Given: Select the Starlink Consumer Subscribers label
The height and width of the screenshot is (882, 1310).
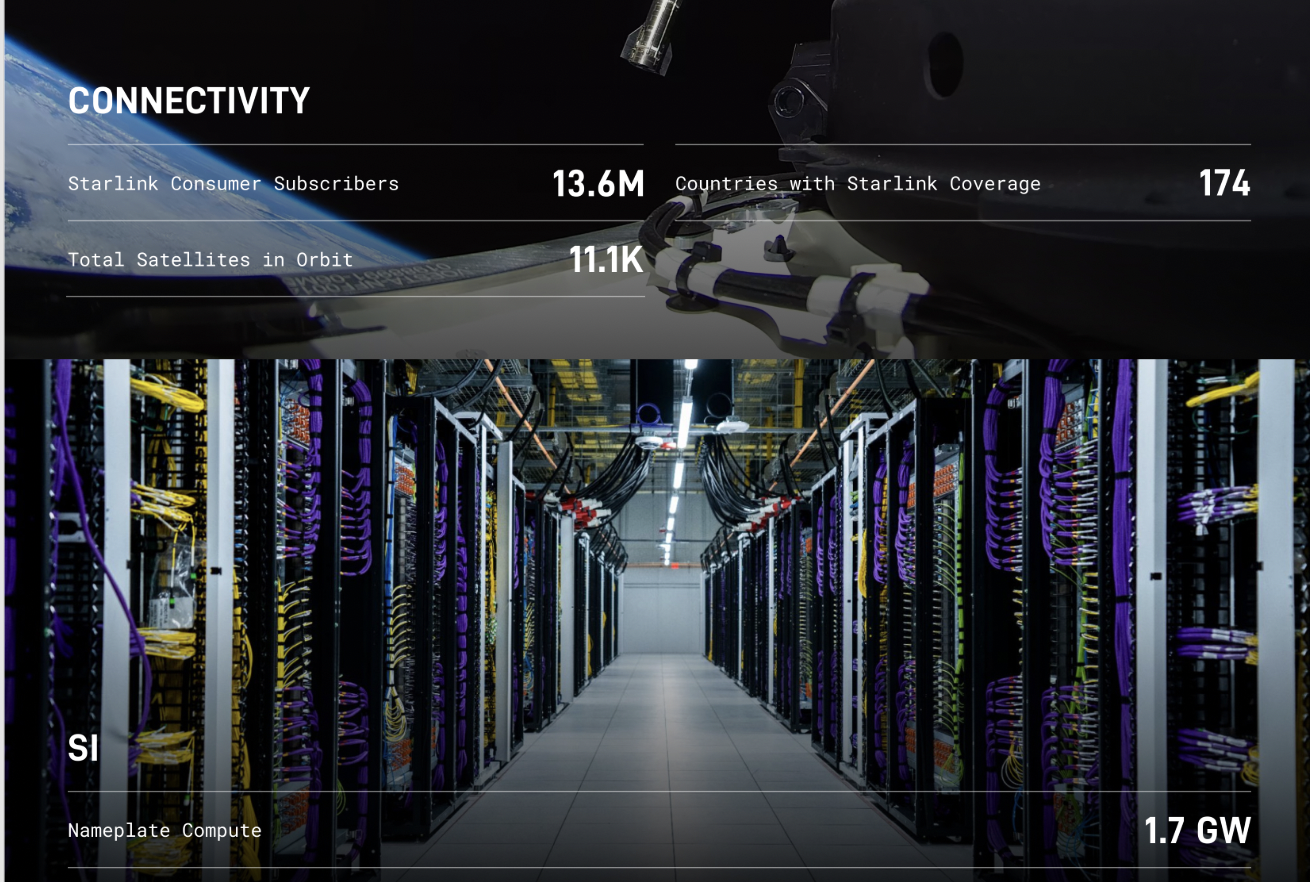Looking at the screenshot, I should (233, 184).
